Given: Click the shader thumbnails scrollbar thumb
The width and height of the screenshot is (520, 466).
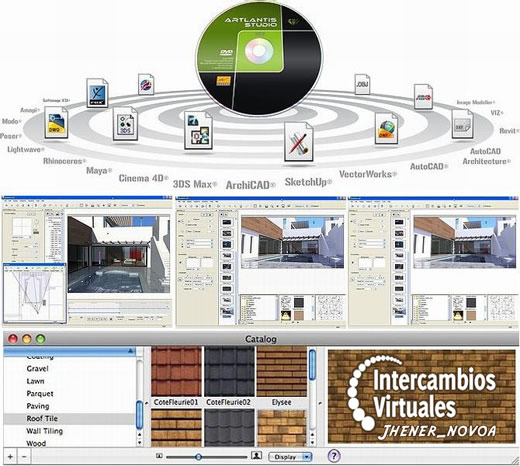Looking at the screenshot, I should [x=312, y=365].
